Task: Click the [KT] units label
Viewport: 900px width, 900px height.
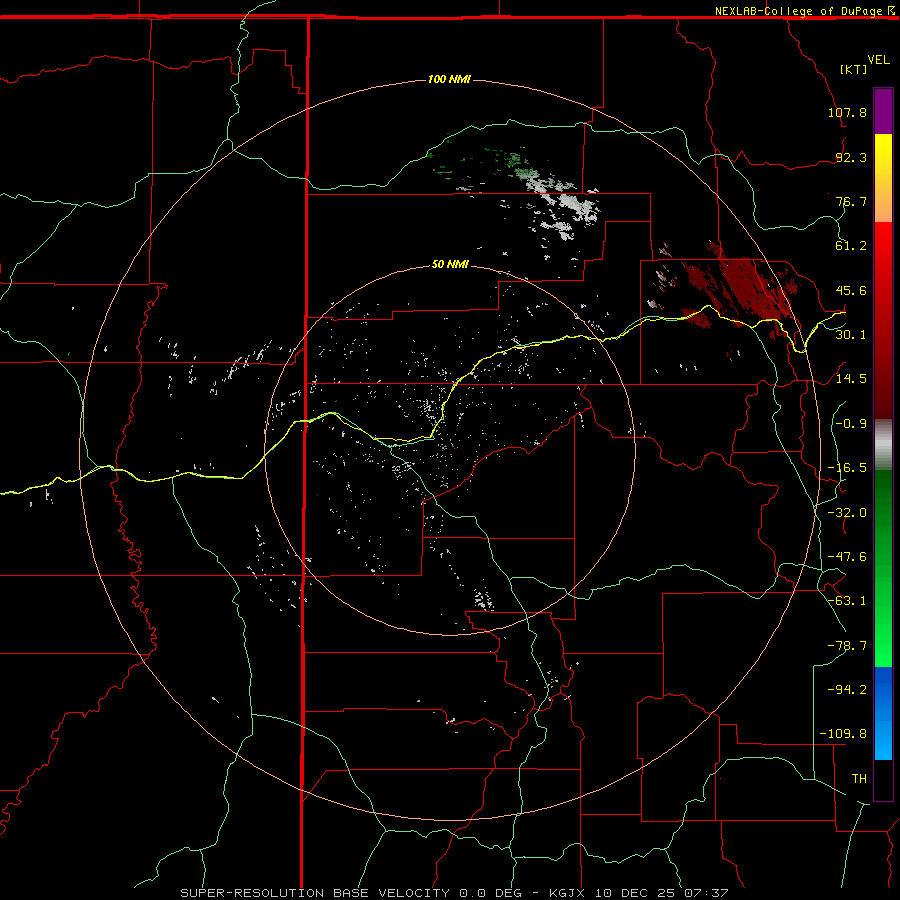Action: [x=854, y=69]
